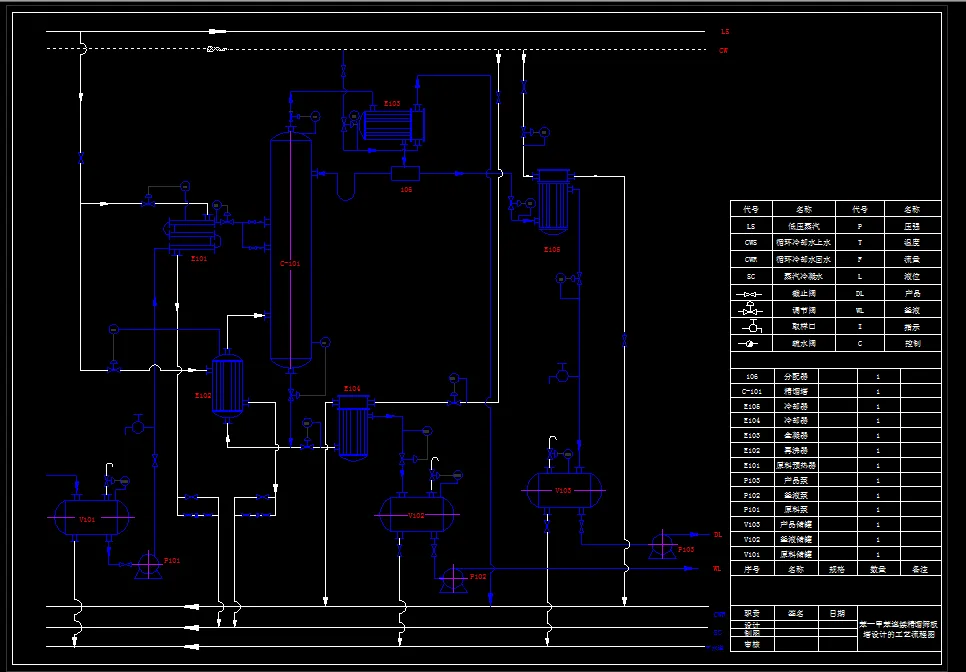Click the 规格 header cell in equipment list

(x=837, y=569)
